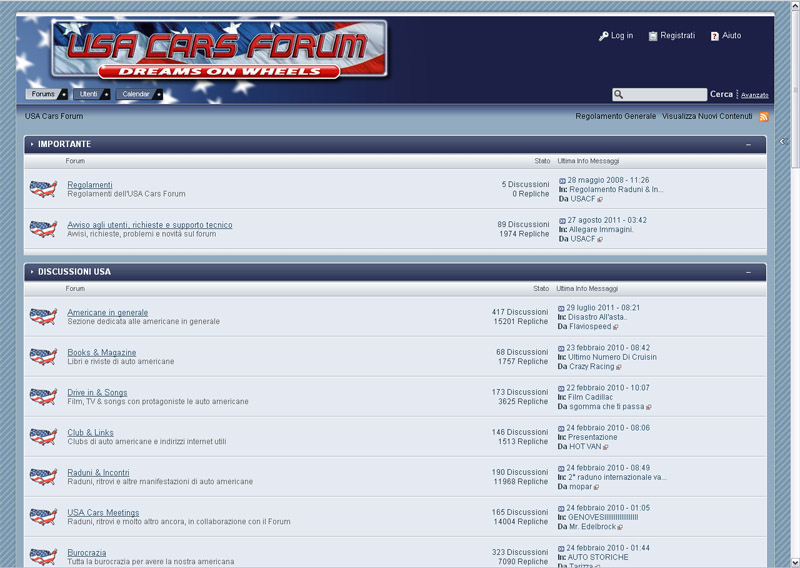Click the USA Cars Meetings flag icon
This screenshot has width=800, height=568.
click(43, 516)
